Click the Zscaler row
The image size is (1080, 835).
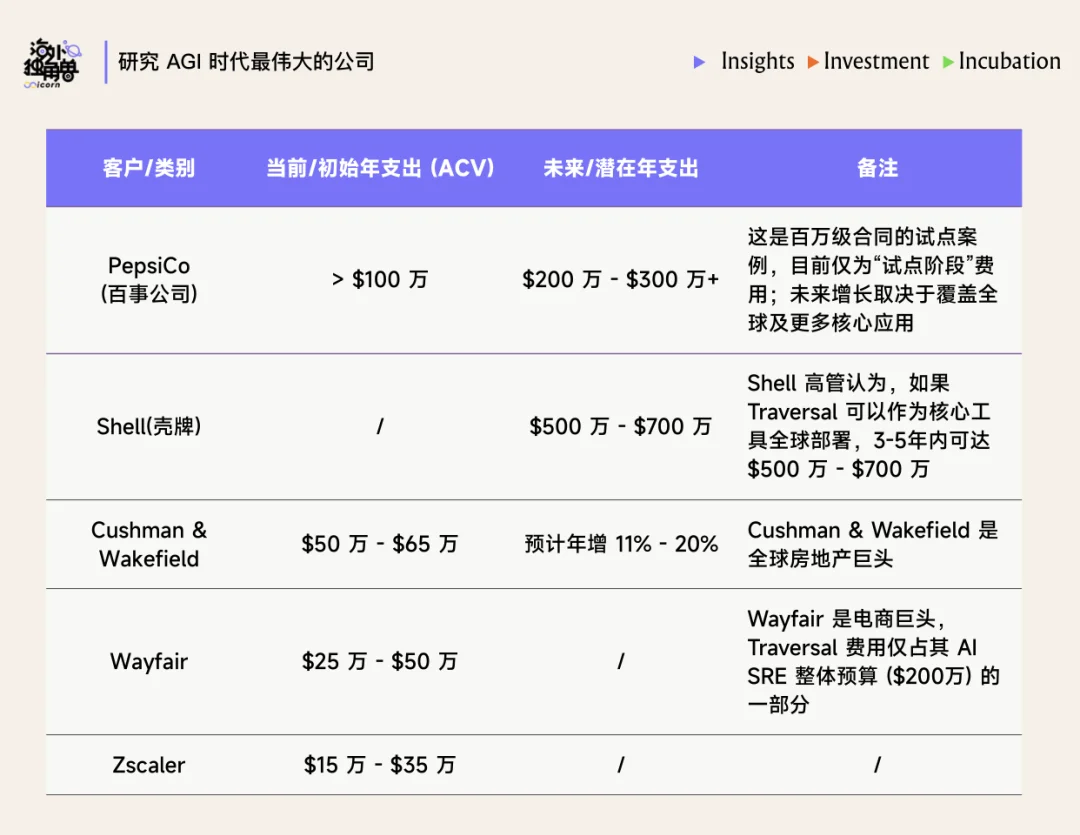click(x=148, y=765)
